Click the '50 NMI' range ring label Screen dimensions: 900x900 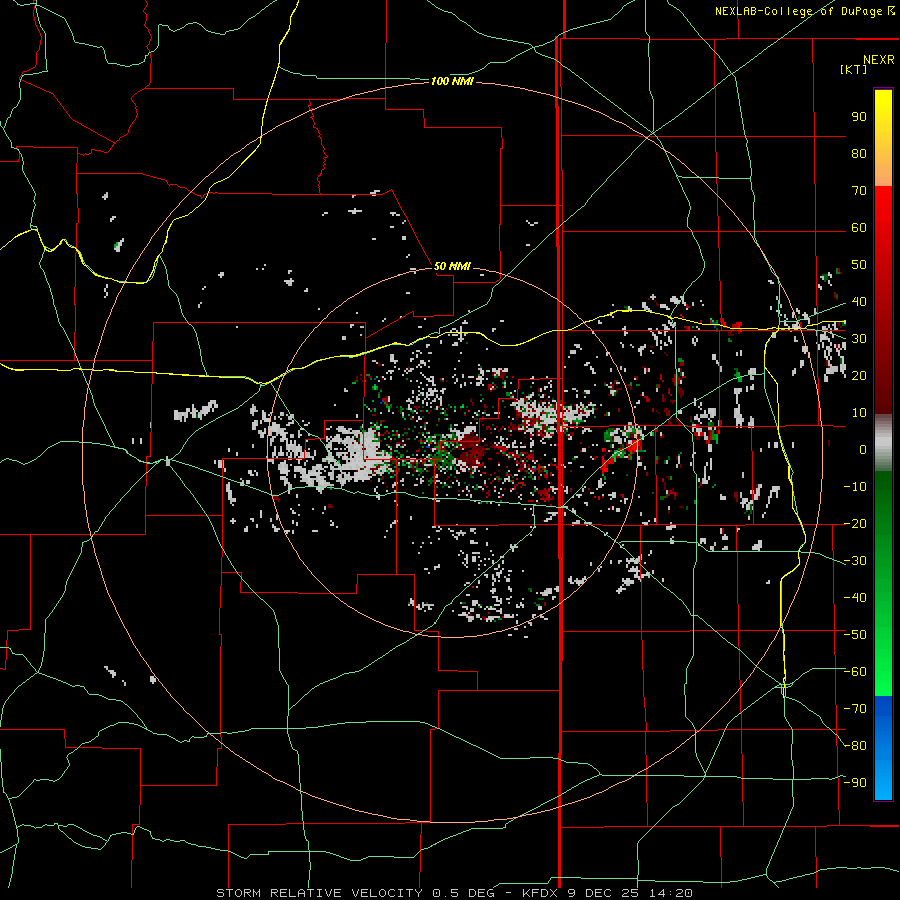click(x=452, y=266)
